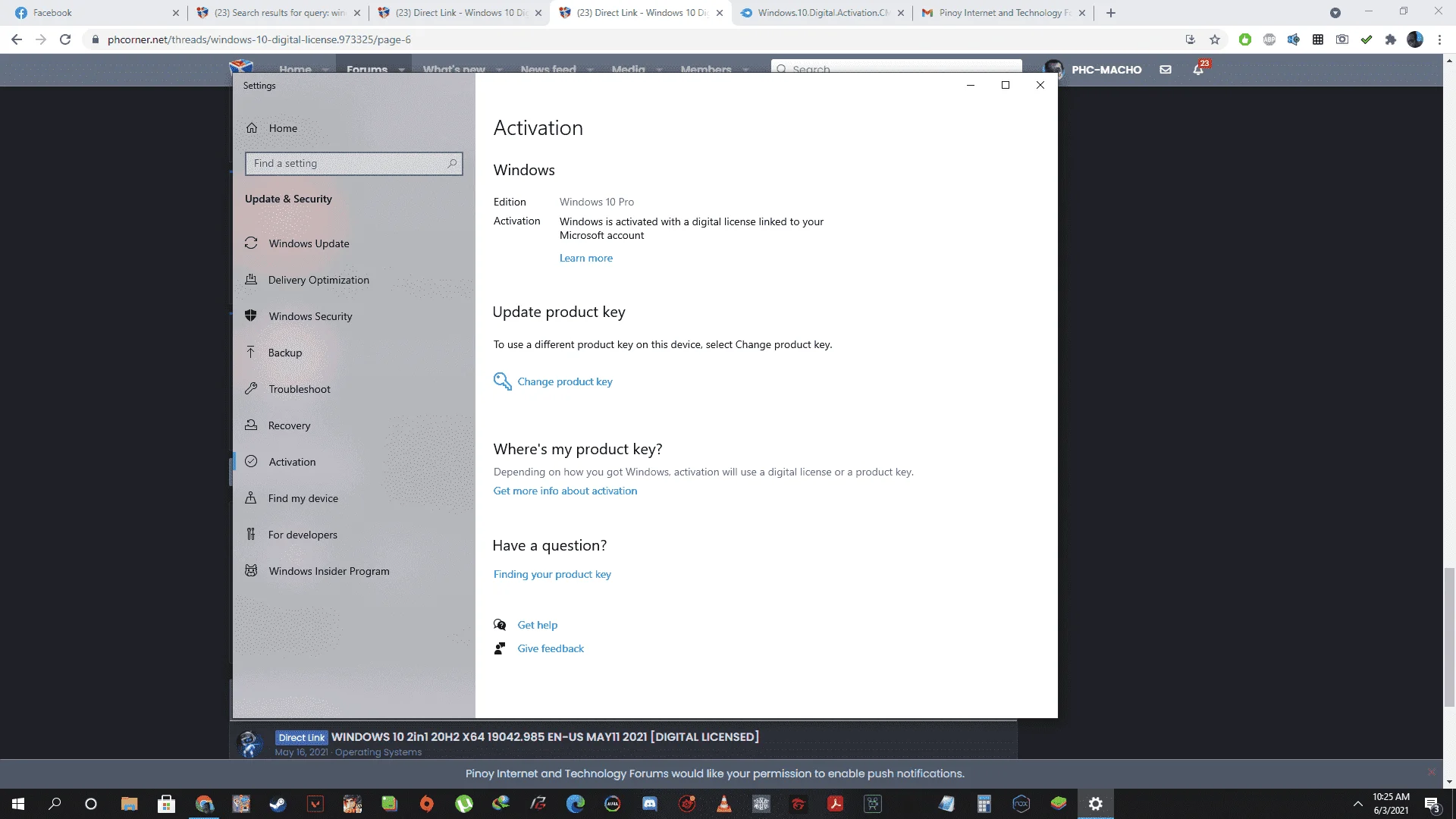Open forum alerts bell with 23 badge
Viewport: 1456px width, 819px height.
(x=1199, y=69)
